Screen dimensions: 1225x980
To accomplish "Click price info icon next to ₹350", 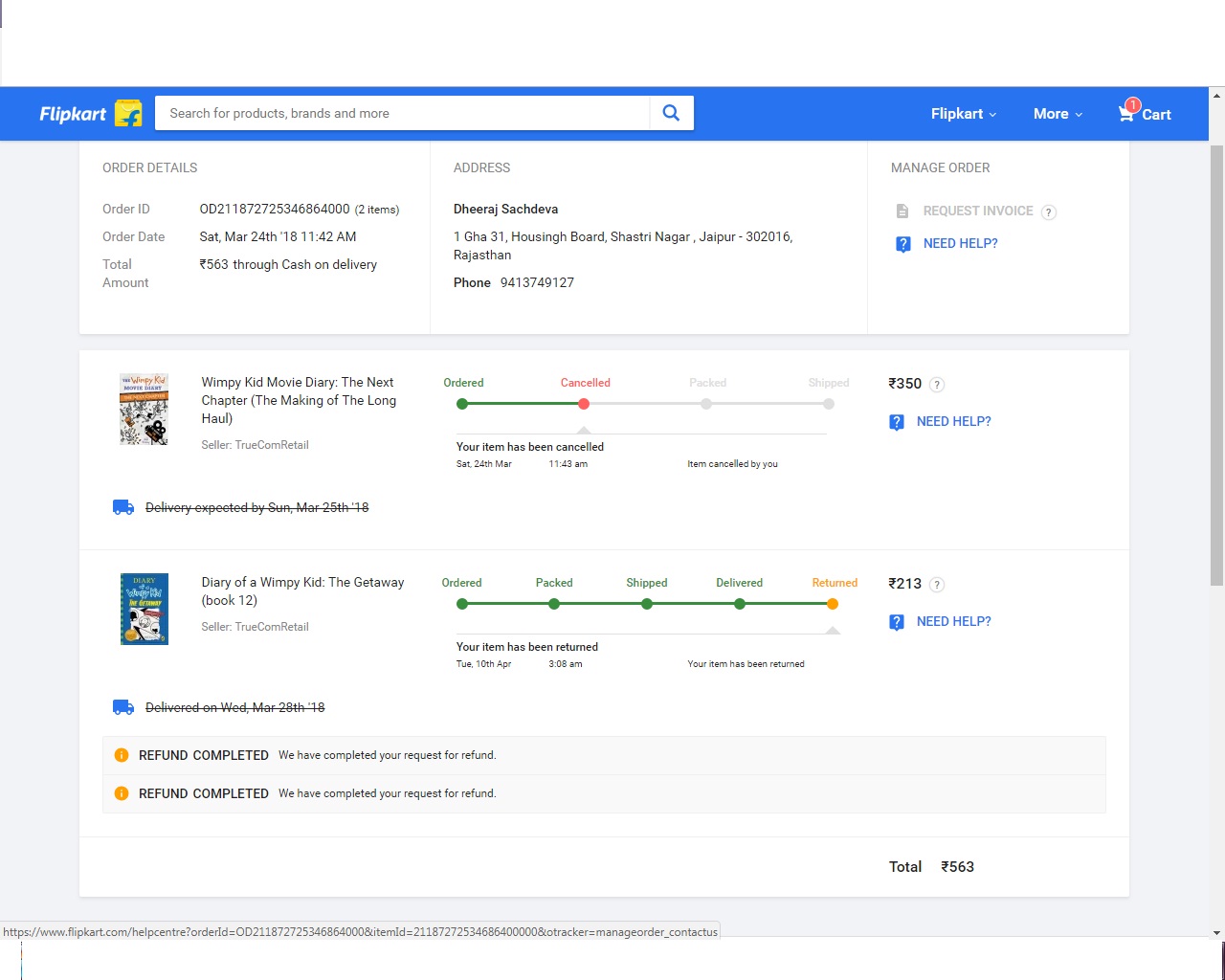I will click(937, 385).
